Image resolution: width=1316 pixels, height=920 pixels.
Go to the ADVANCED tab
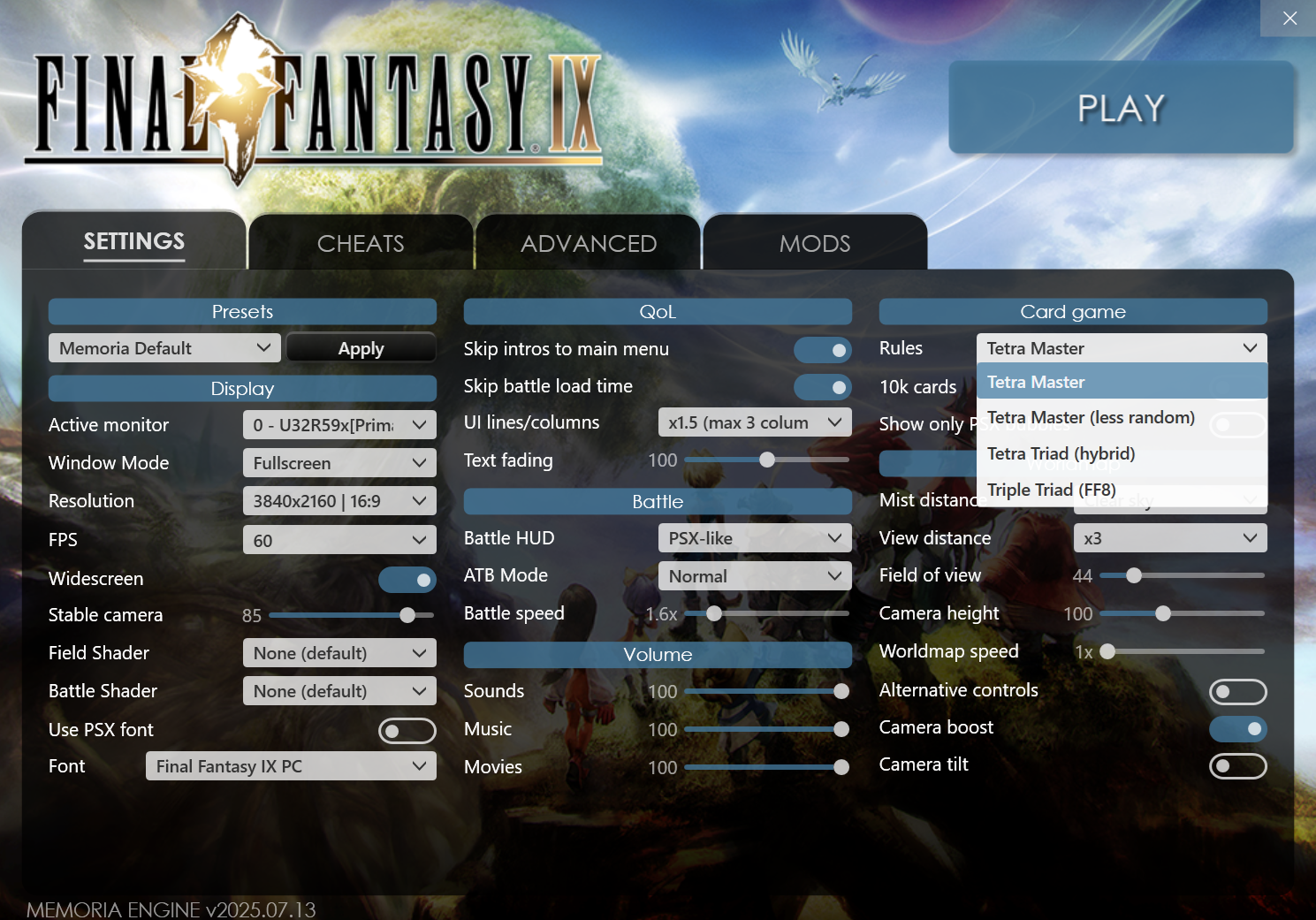pyautogui.click(x=589, y=243)
